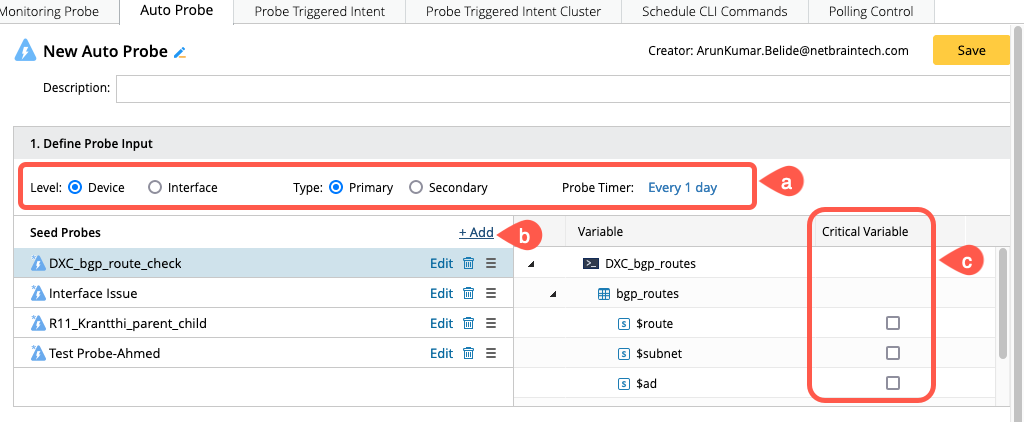
Task: Delete the DXC_bgp_route_check seed probe
Action: [x=468, y=264]
